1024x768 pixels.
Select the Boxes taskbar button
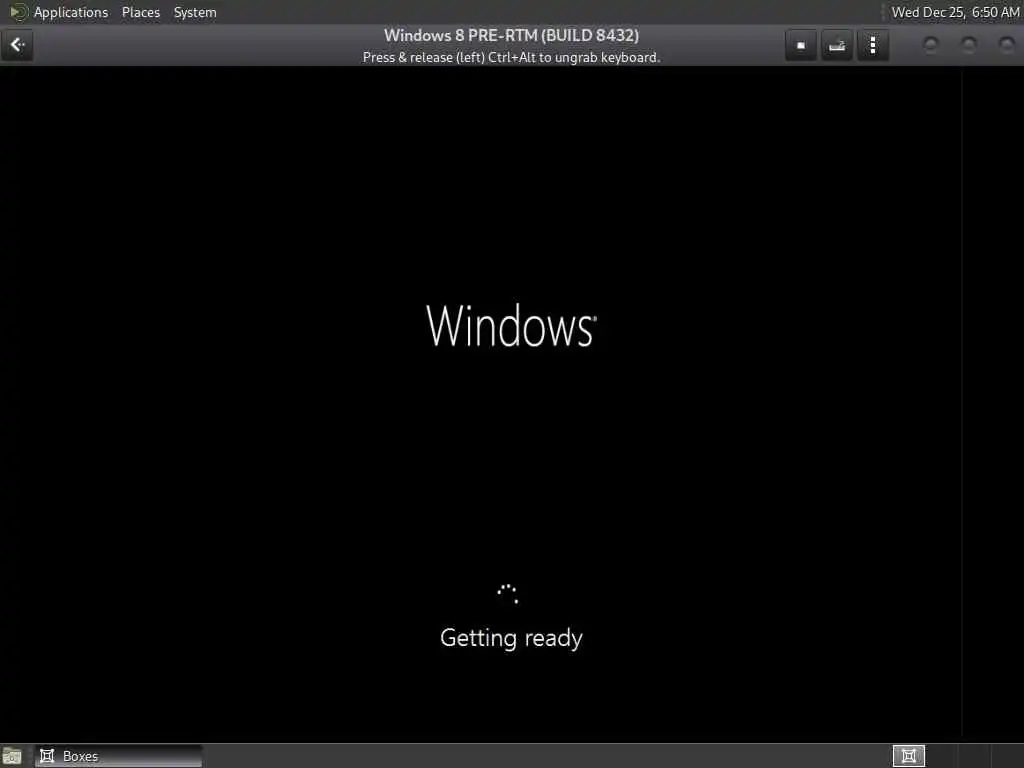click(118, 756)
